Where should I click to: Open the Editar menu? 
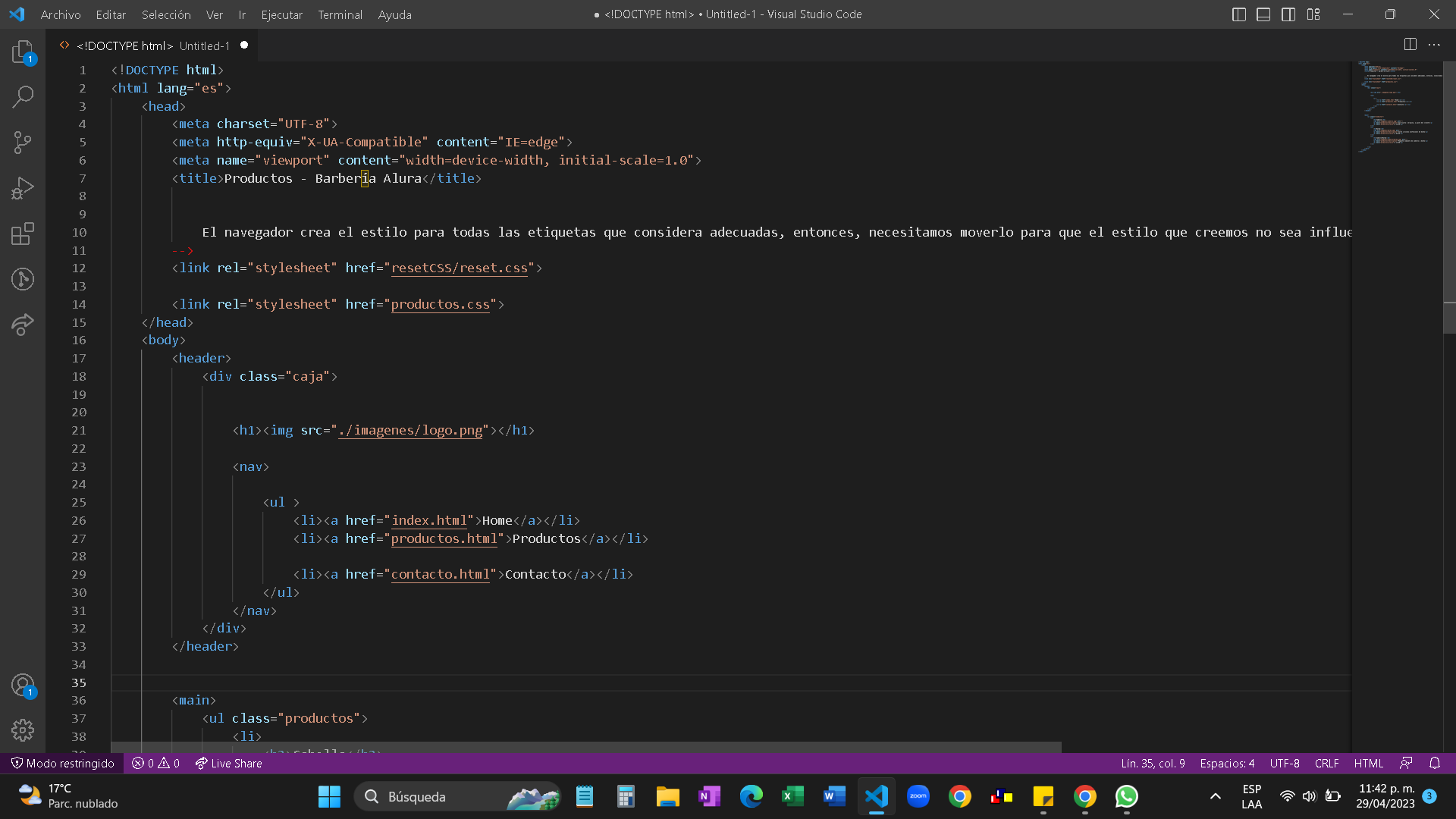coord(111,14)
